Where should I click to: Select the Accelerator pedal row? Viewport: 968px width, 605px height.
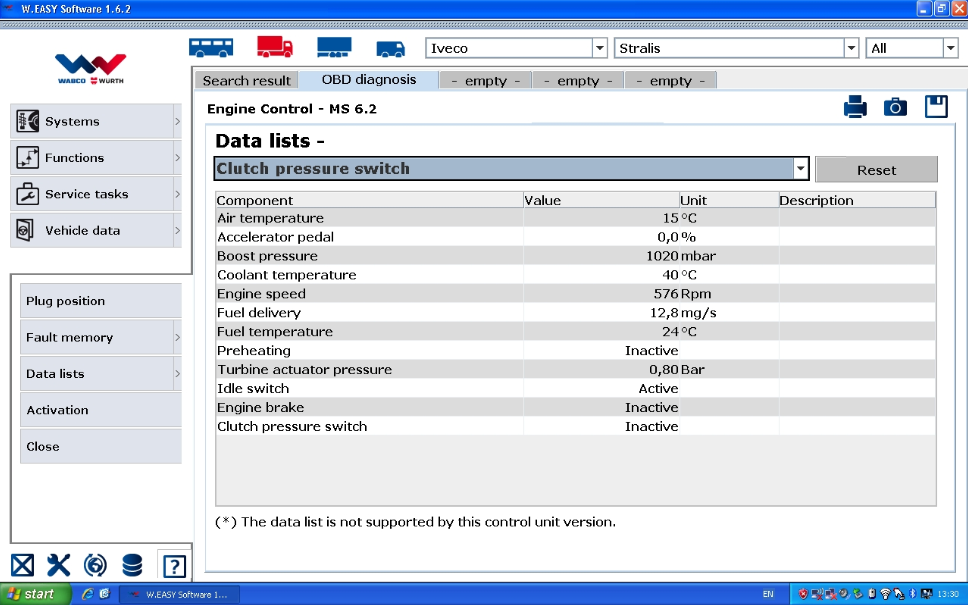(x=575, y=237)
